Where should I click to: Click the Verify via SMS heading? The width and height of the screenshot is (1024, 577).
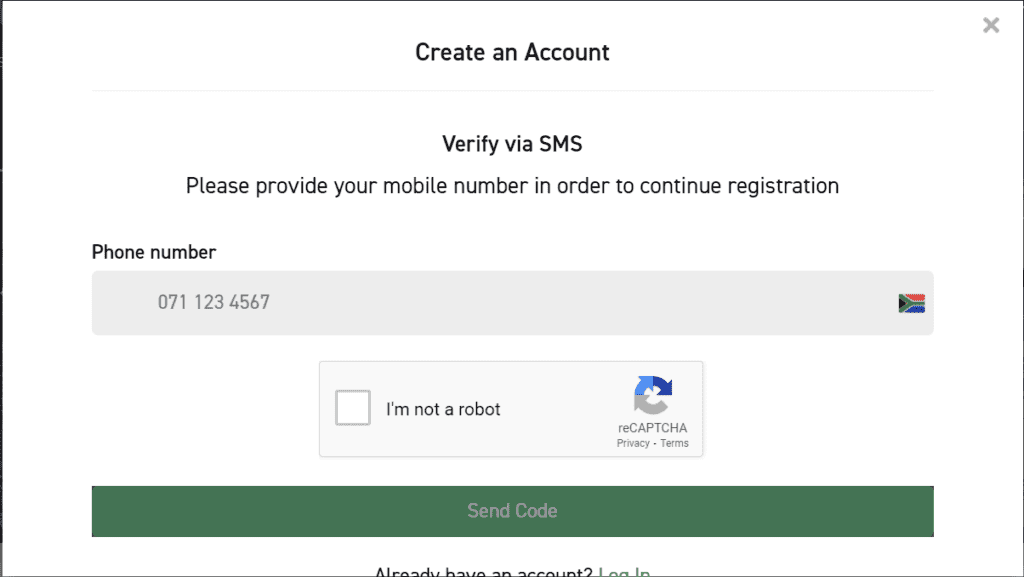point(512,144)
